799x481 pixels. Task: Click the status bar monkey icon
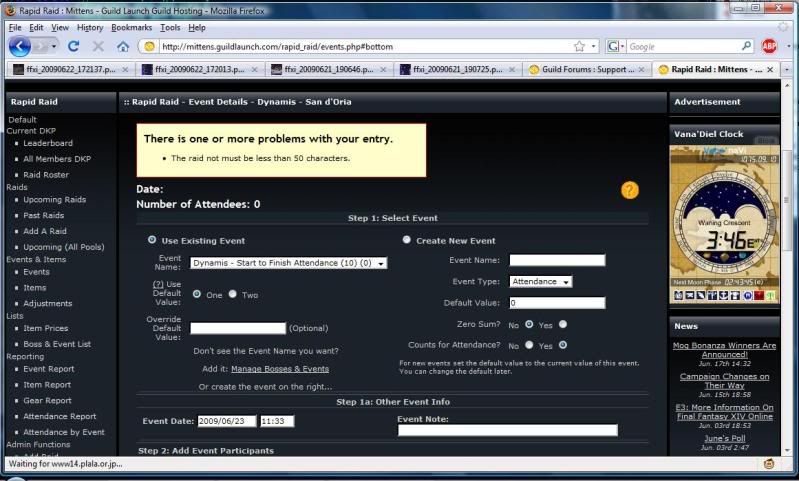point(769,464)
